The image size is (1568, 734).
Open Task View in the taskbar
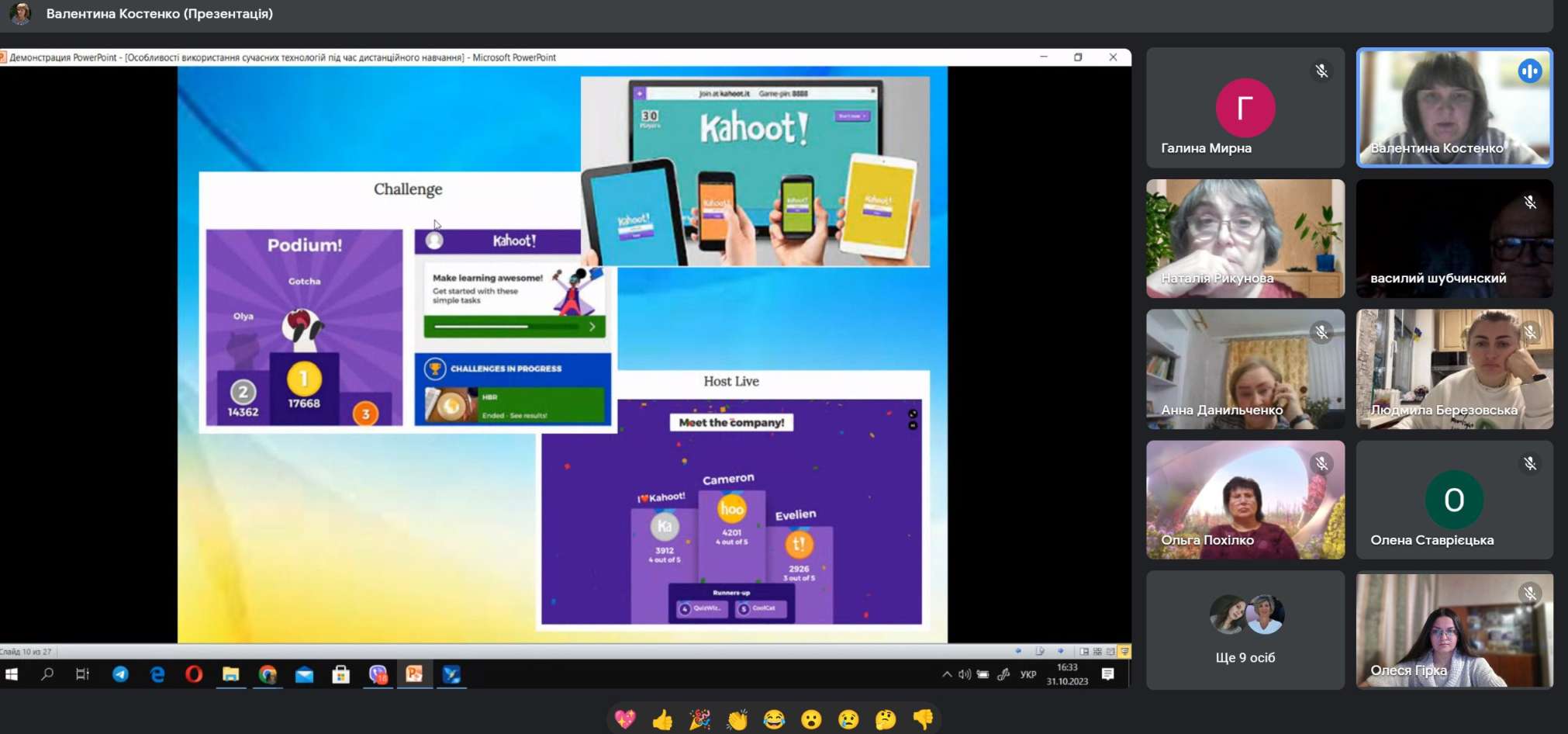pyautogui.click(x=82, y=674)
